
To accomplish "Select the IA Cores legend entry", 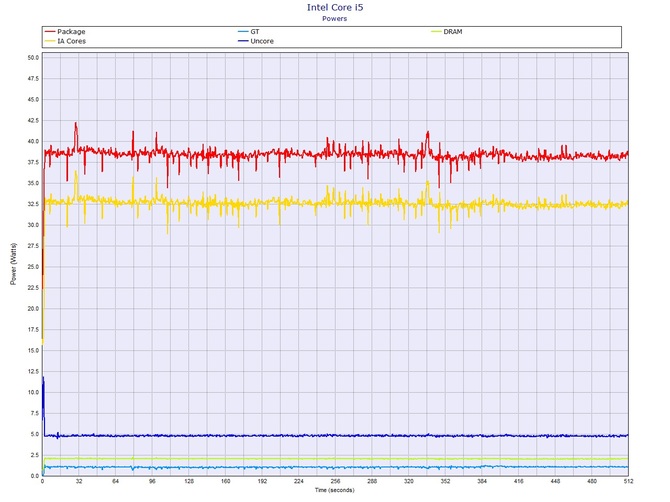I will pos(65,41).
